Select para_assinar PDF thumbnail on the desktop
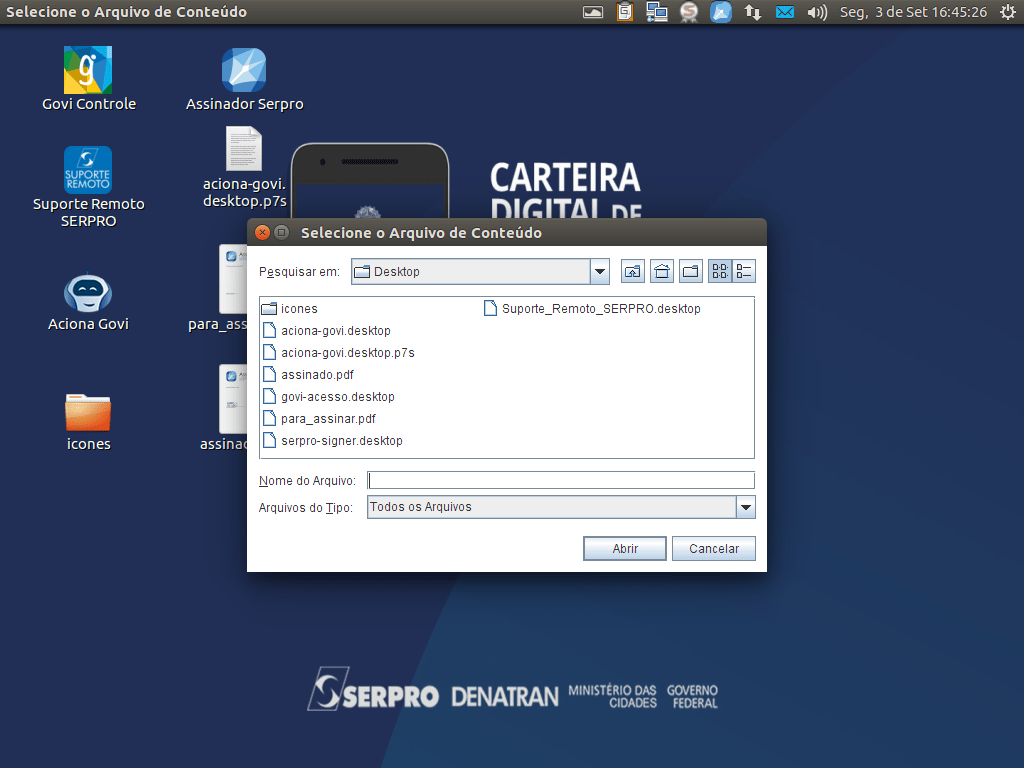 233,279
